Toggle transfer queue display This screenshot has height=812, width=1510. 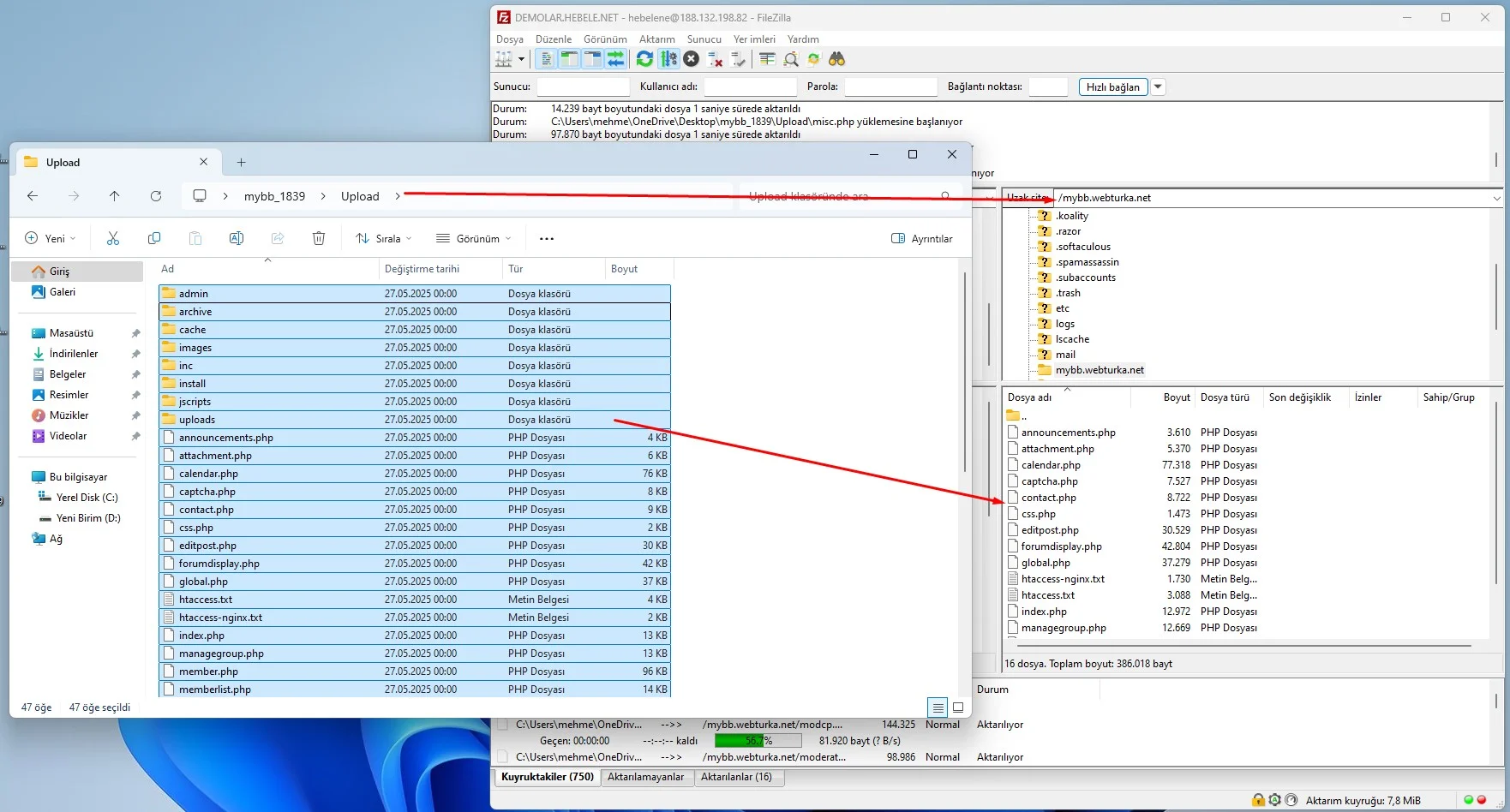pos(615,59)
